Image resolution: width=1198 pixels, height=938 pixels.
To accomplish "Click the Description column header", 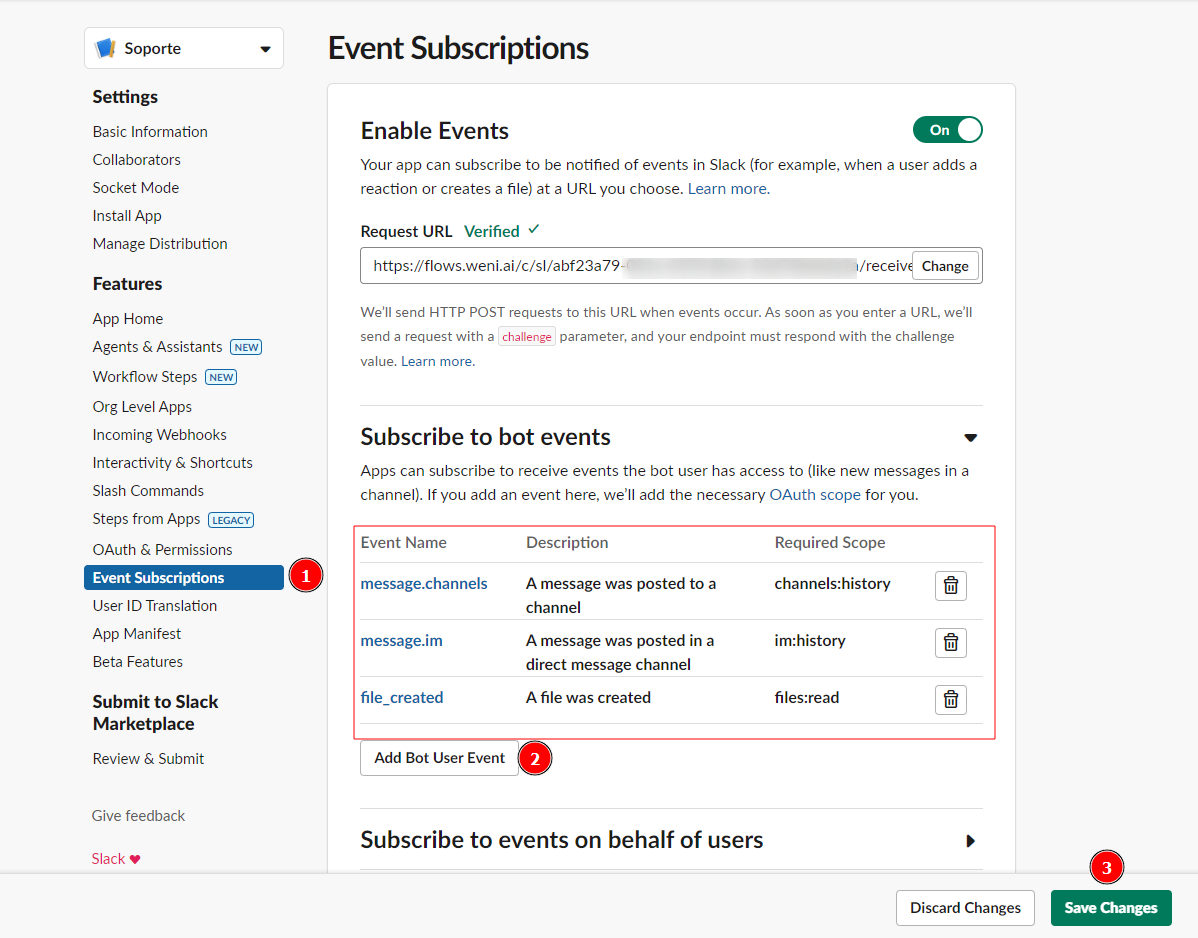I will click(x=567, y=542).
